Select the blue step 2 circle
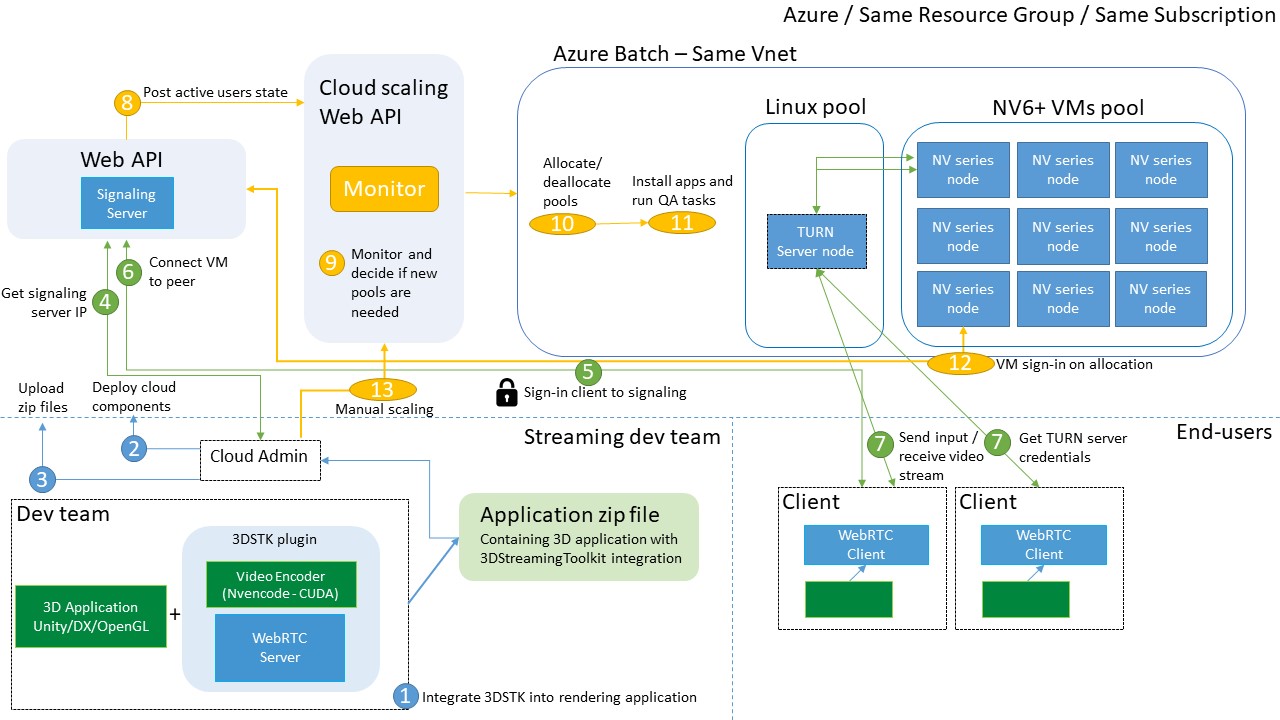 (132, 451)
